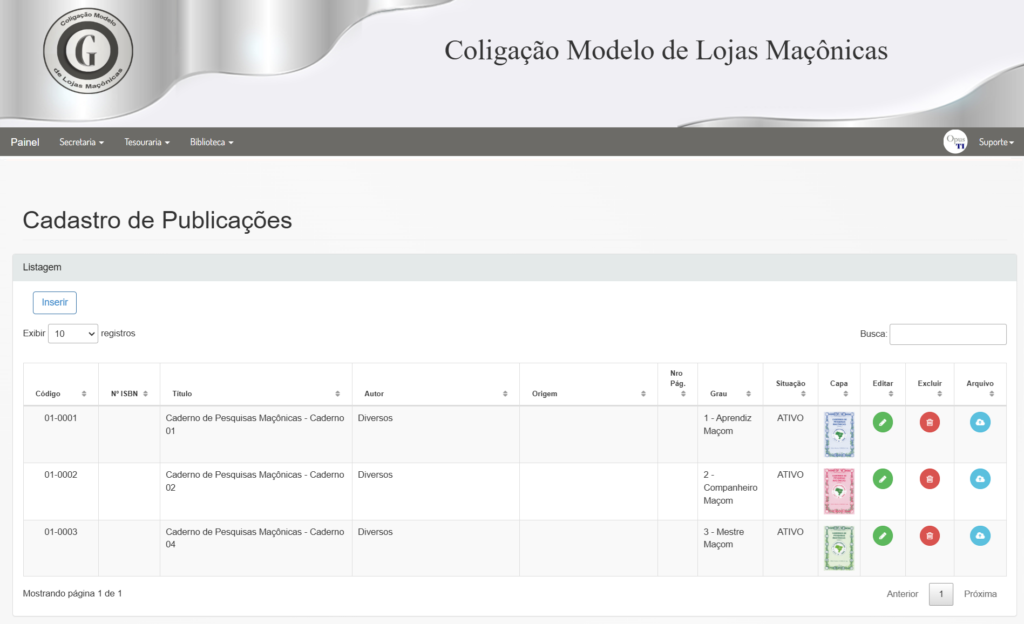
Task: Click inside the Busca search field
Action: point(947,334)
